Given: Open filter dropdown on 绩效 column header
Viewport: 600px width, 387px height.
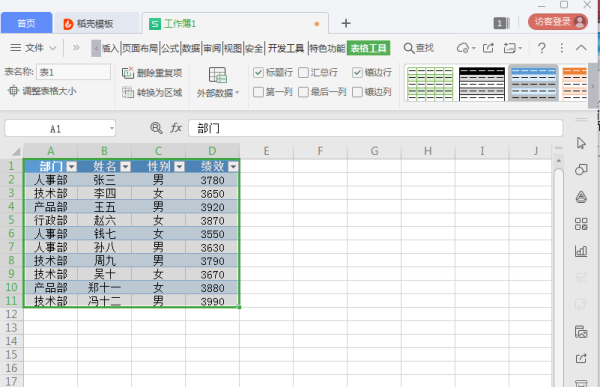Looking at the screenshot, I should click(x=233, y=166).
